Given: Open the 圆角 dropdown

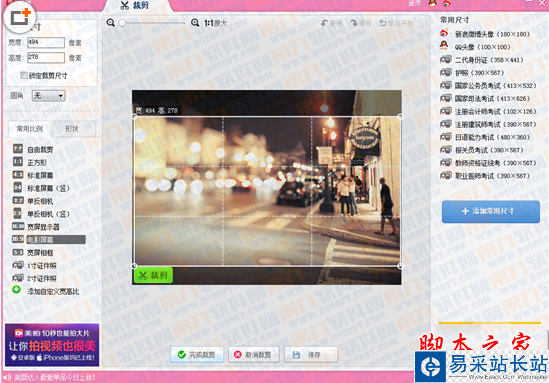Looking at the screenshot, I should [x=49, y=96].
